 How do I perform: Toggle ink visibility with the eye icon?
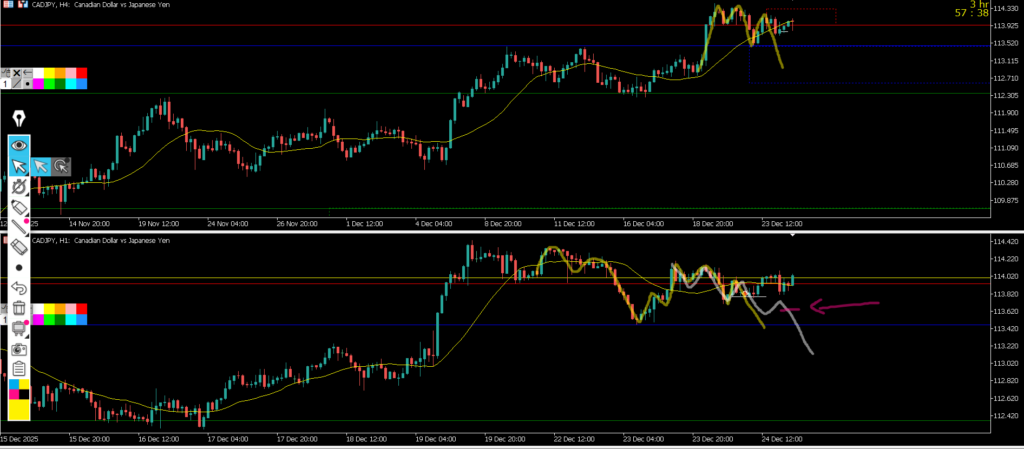coord(19,146)
